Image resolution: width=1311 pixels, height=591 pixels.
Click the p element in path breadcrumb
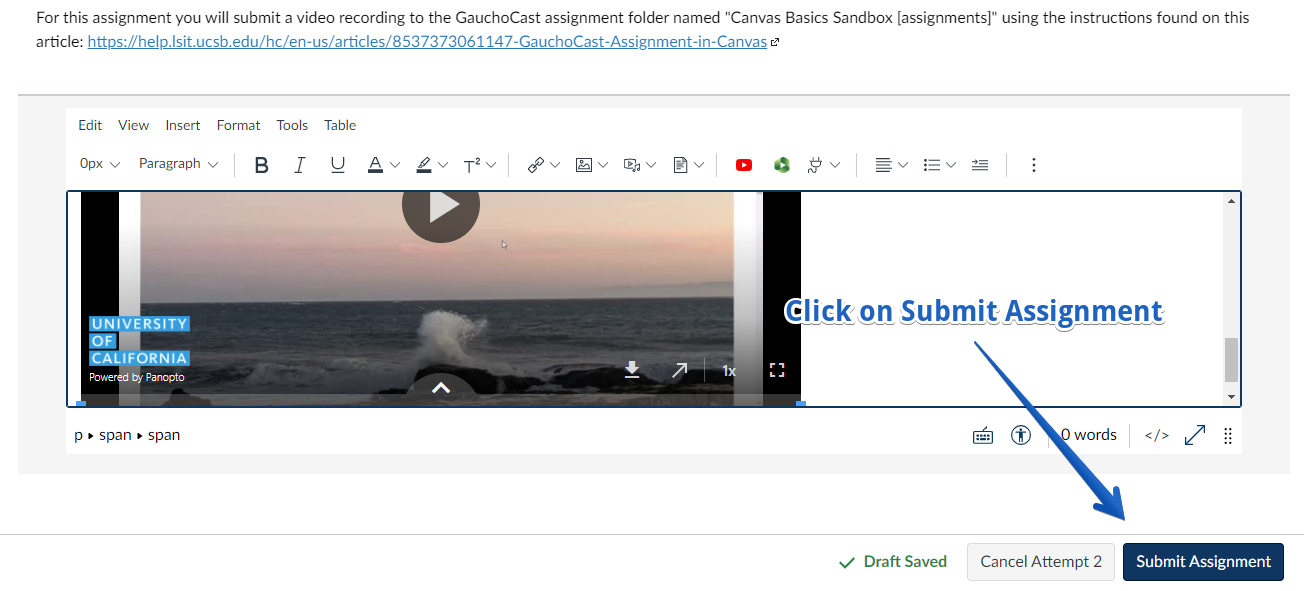tap(78, 436)
